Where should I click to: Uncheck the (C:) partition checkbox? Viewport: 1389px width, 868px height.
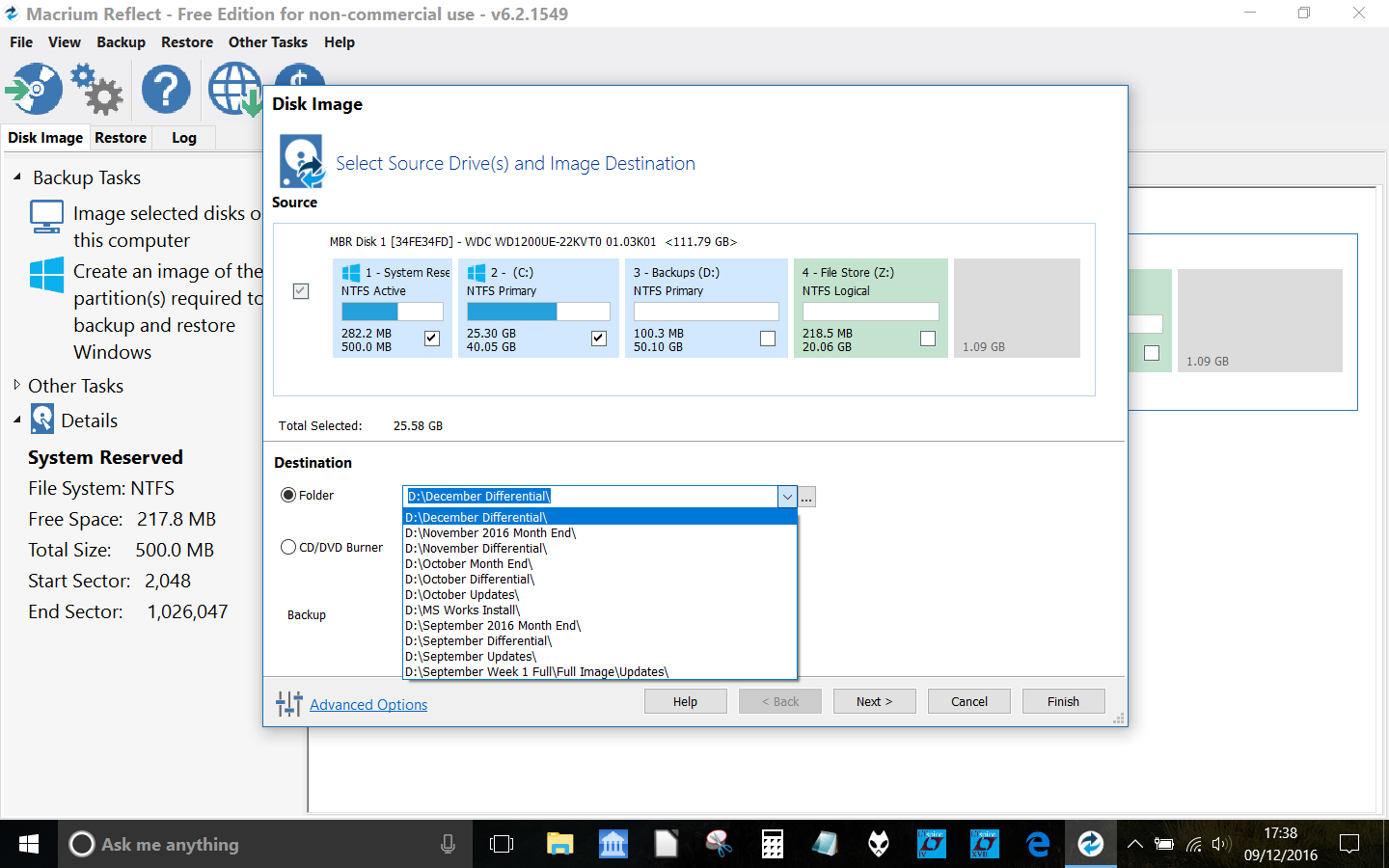point(599,338)
